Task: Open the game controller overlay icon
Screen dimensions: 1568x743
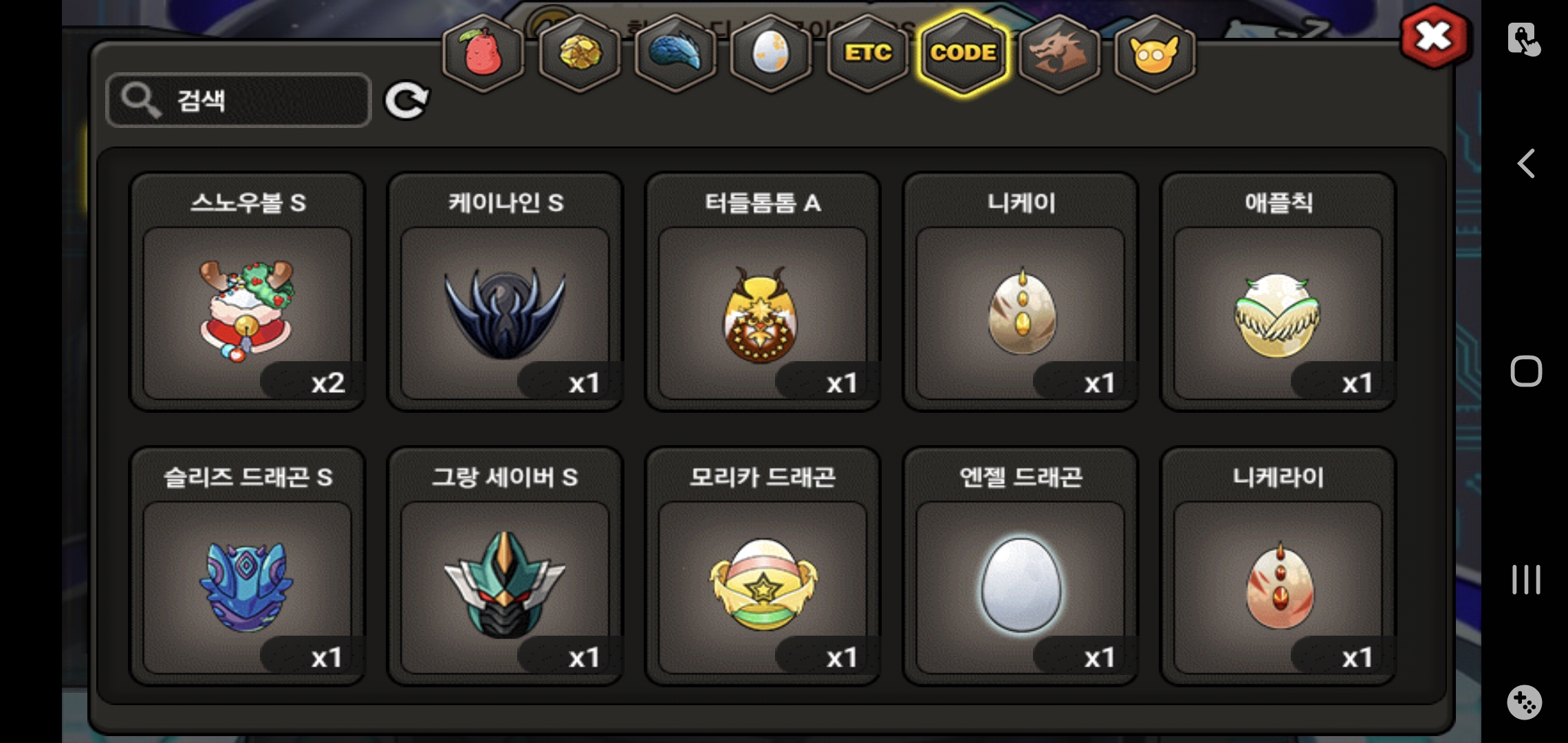Action: tap(1525, 702)
